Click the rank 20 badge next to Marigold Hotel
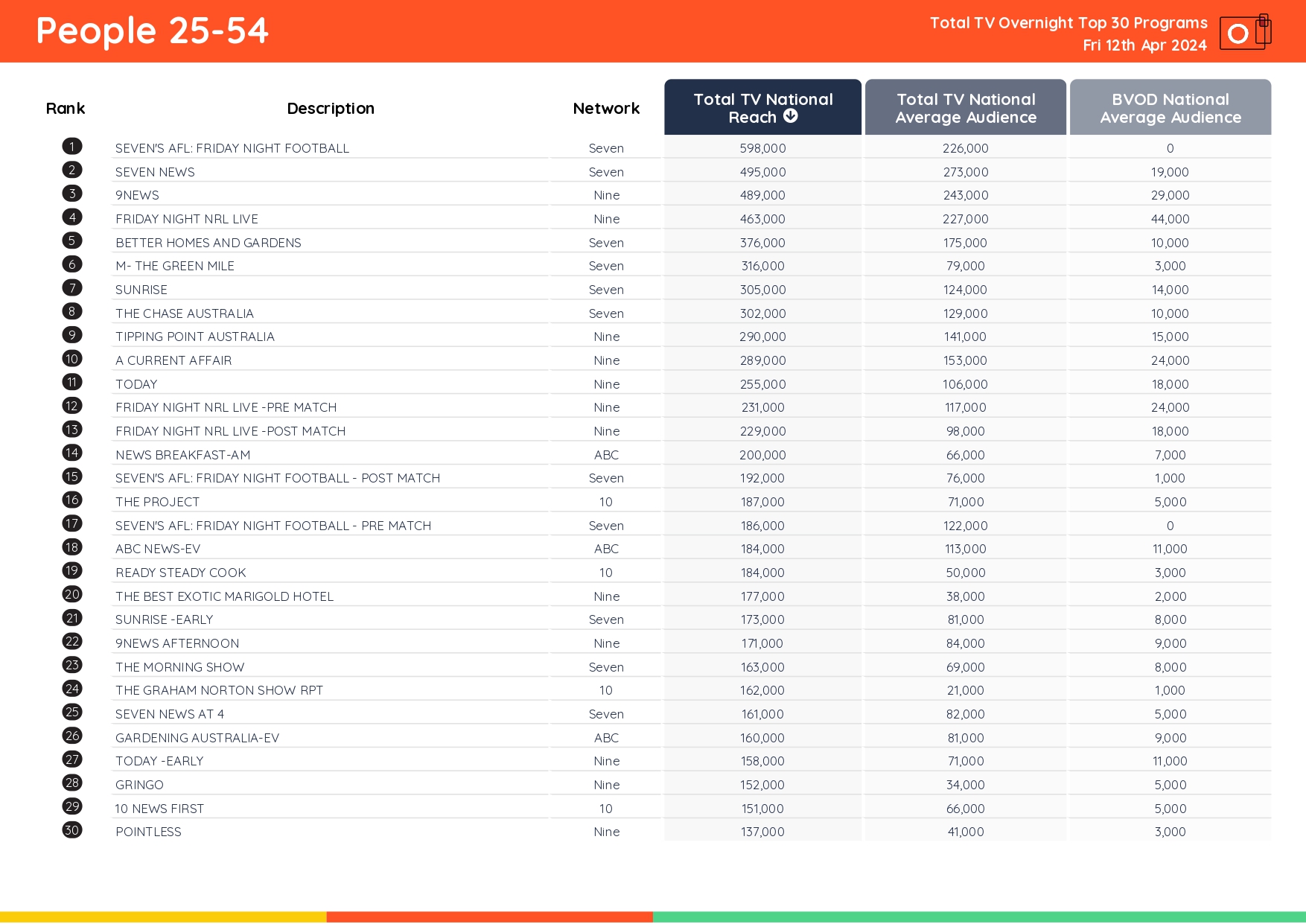The image size is (1306, 924). tap(71, 594)
